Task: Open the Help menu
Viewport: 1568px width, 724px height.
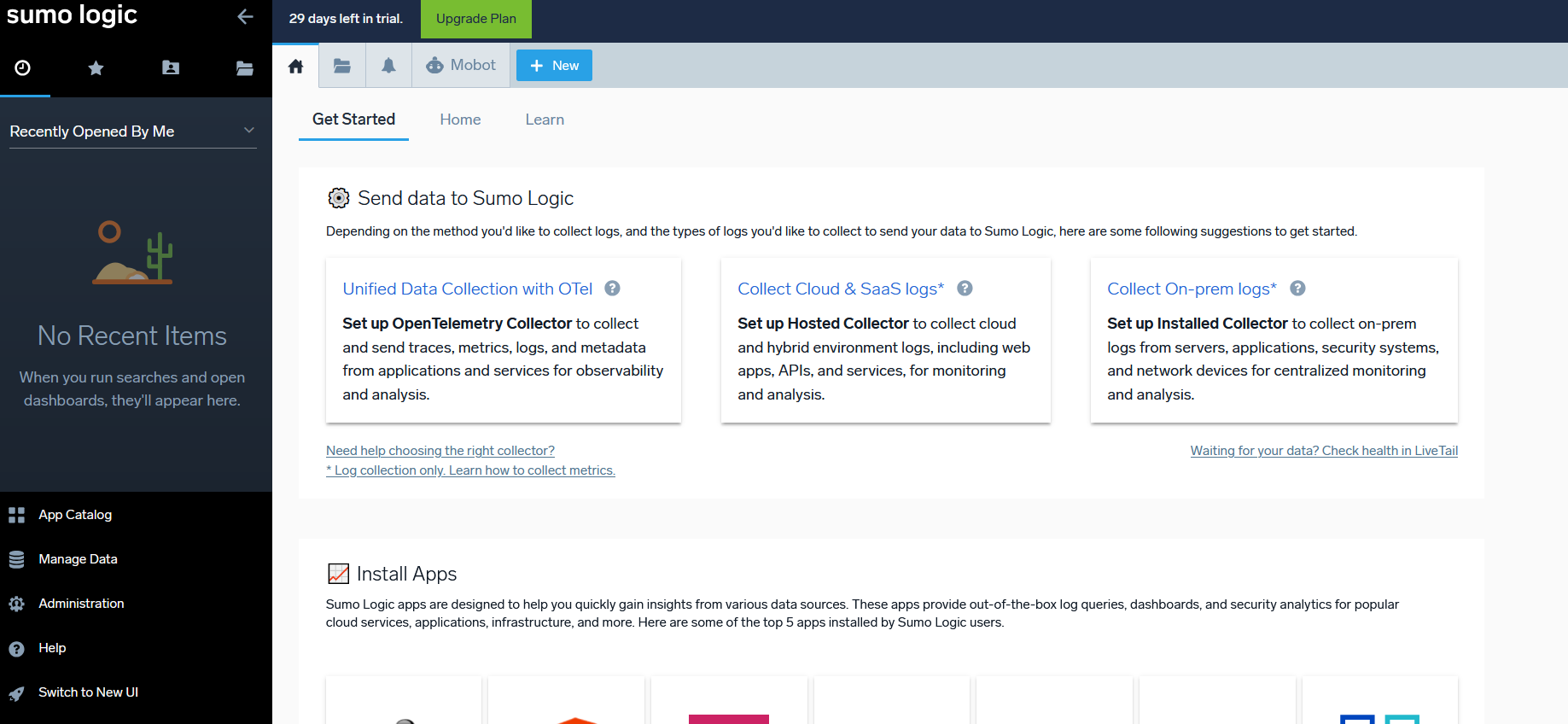Action: coord(52,648)
